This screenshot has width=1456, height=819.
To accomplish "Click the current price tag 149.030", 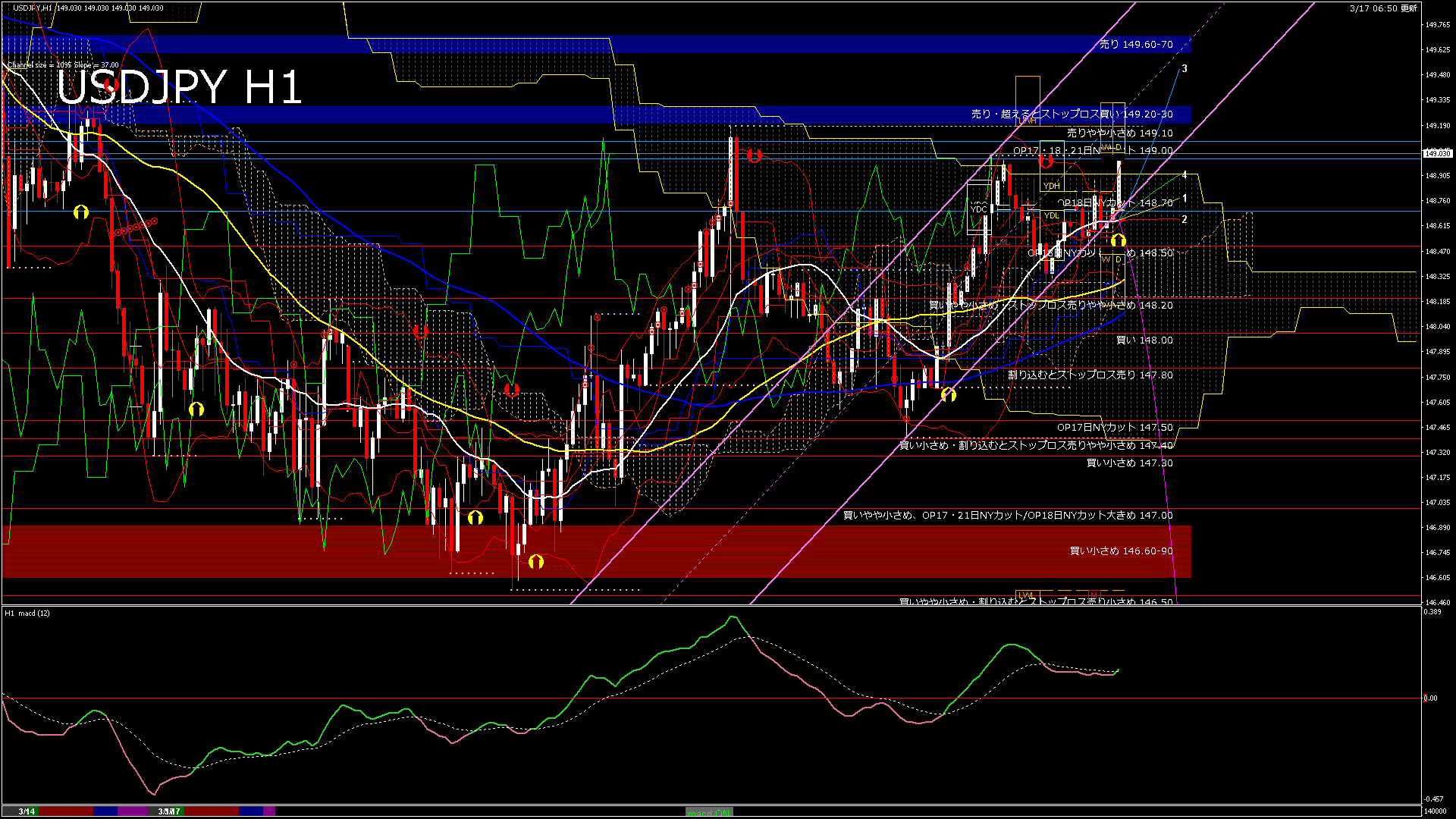I will pyautogui.click(x=1437, y=153).
